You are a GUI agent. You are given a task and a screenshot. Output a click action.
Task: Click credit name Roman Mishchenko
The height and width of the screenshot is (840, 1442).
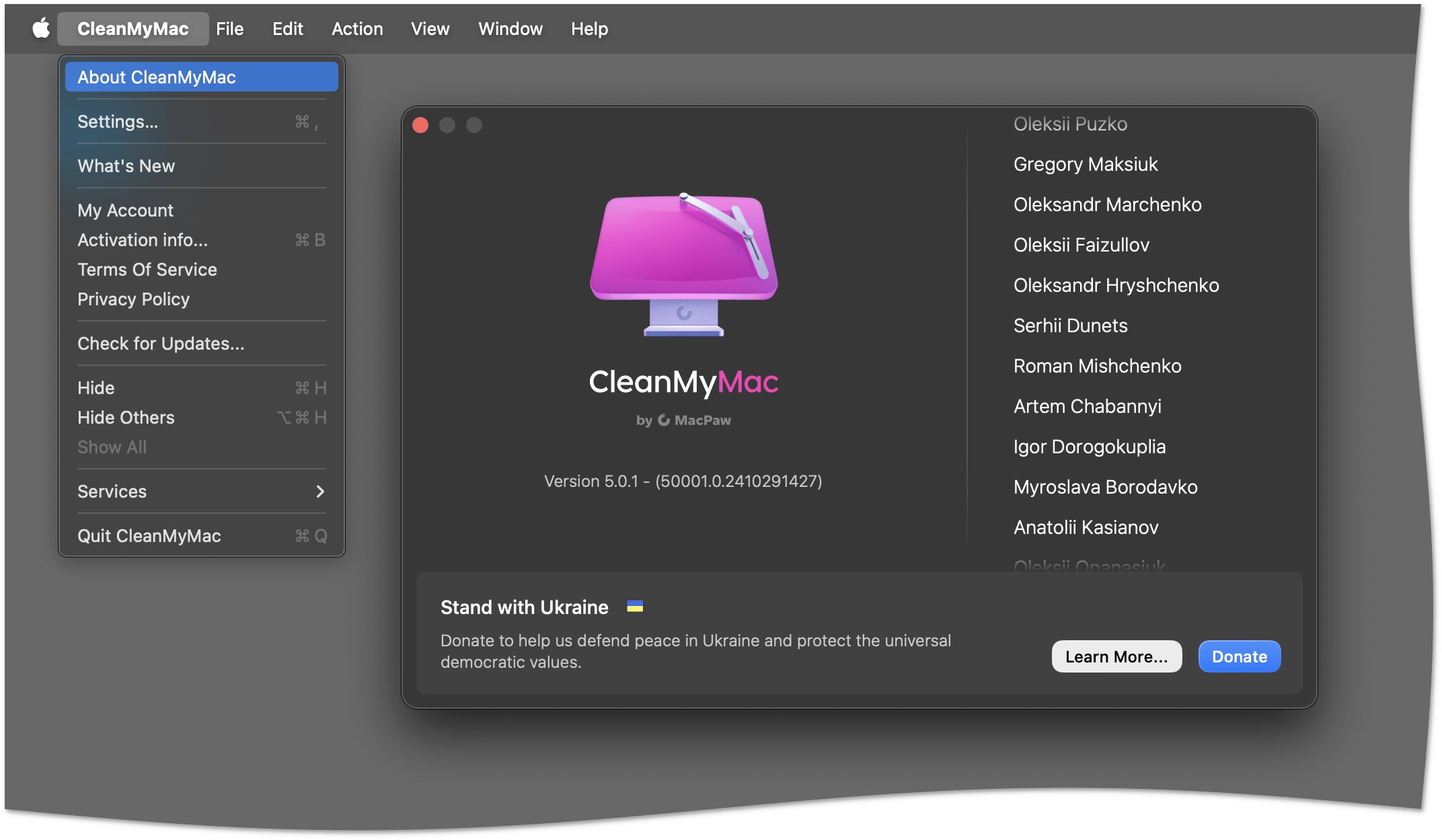(1097, 366)
